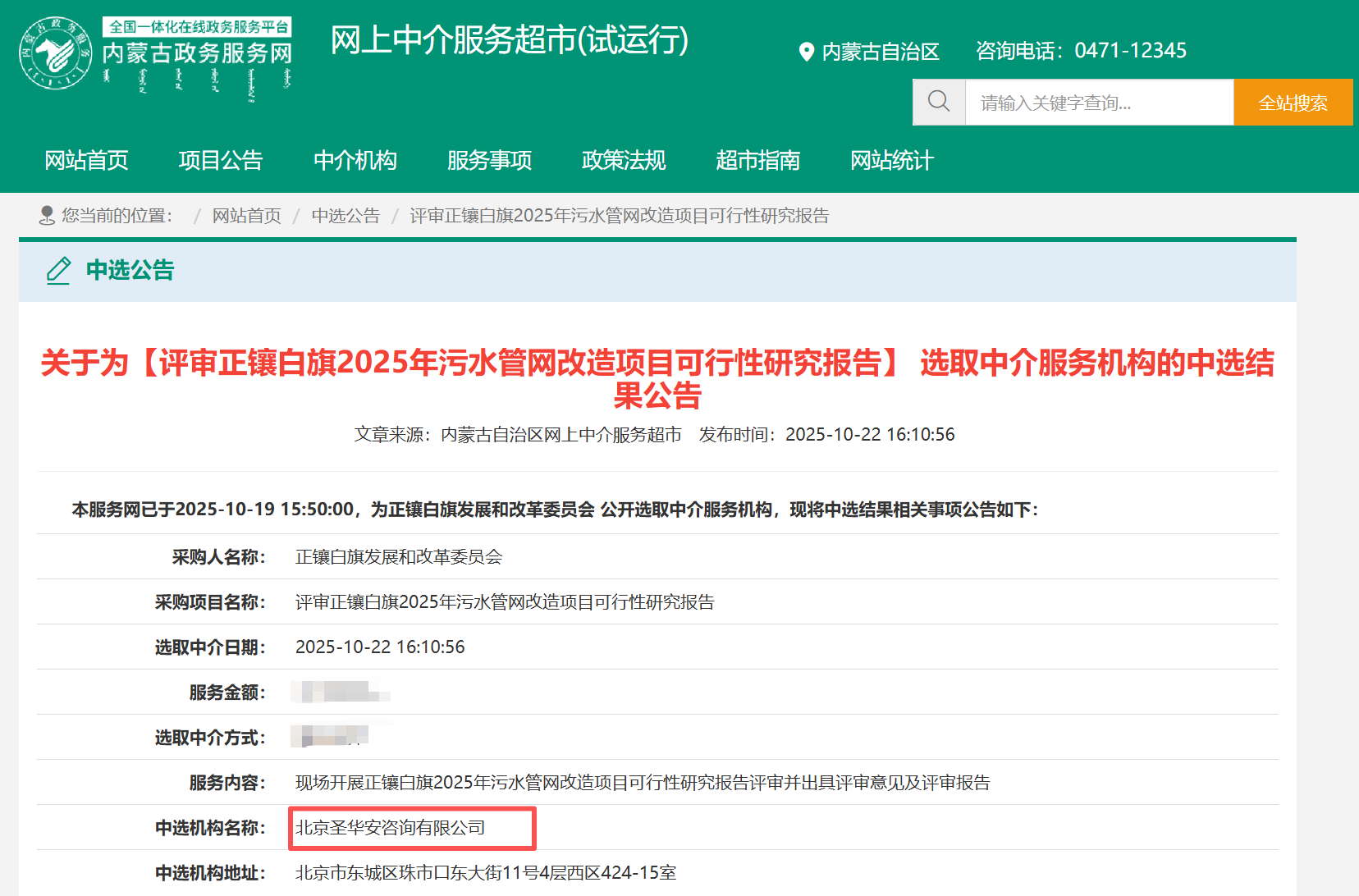Click the magnifier search icon
Screen dimensions: 1359x896
coord(939,101)
